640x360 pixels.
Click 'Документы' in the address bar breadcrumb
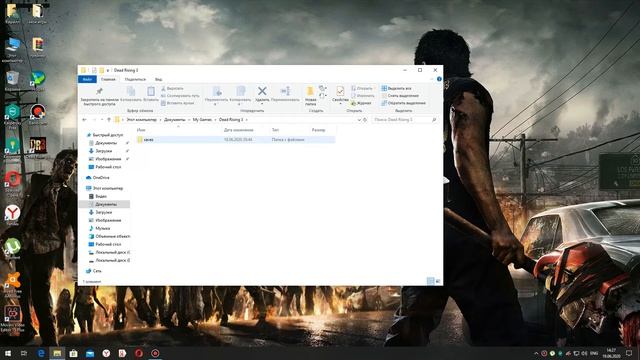174,120
